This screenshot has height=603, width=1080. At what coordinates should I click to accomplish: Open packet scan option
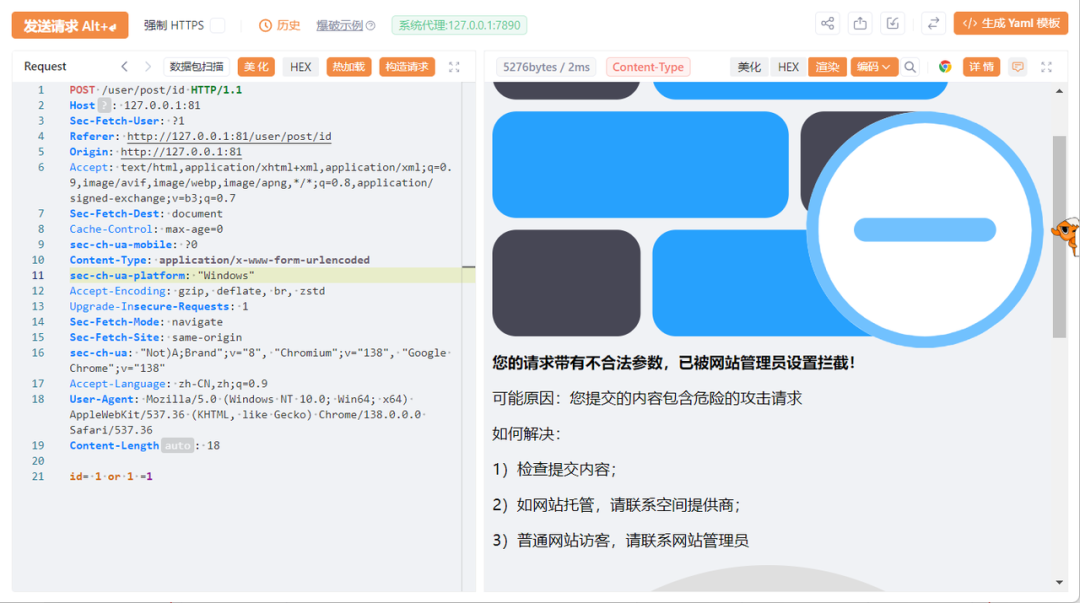click(x=196, y=67)
